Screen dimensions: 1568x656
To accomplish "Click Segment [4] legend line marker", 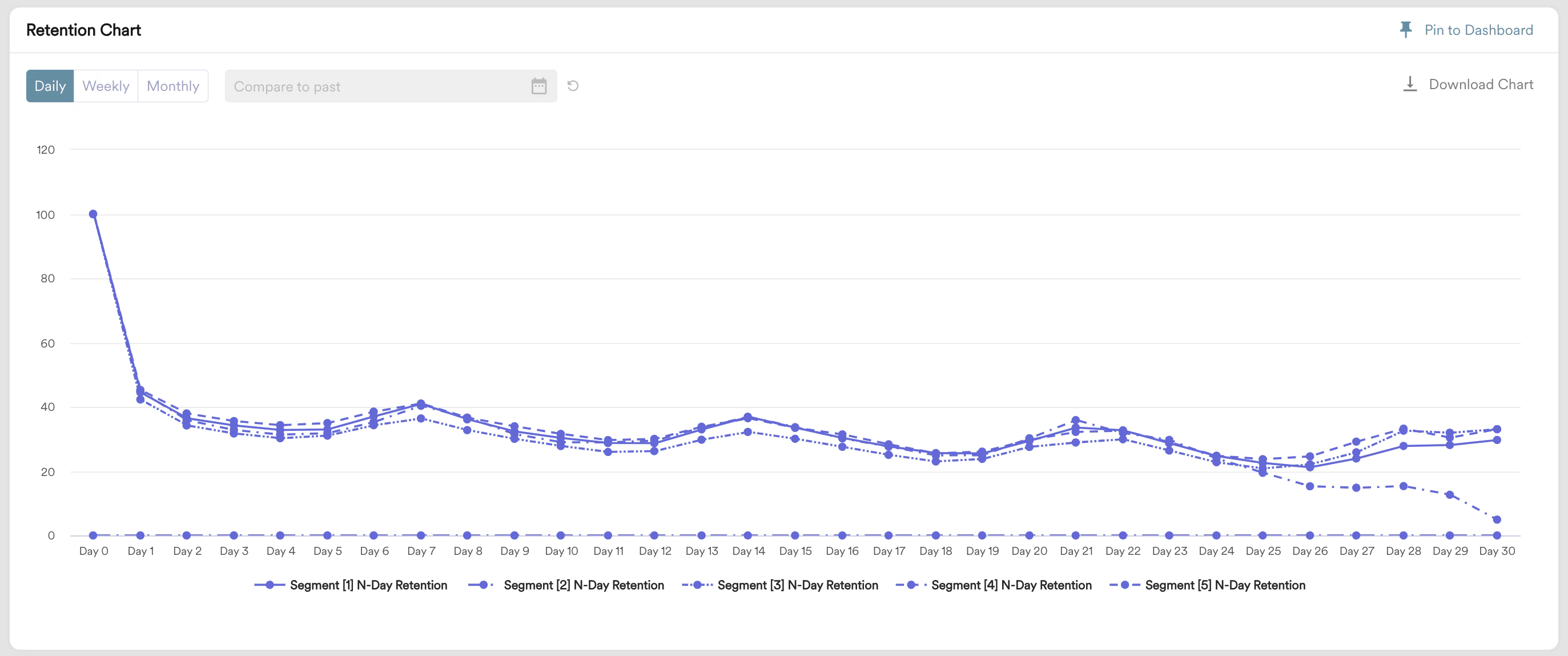I will pyautogui.click(x=911, y=585).
